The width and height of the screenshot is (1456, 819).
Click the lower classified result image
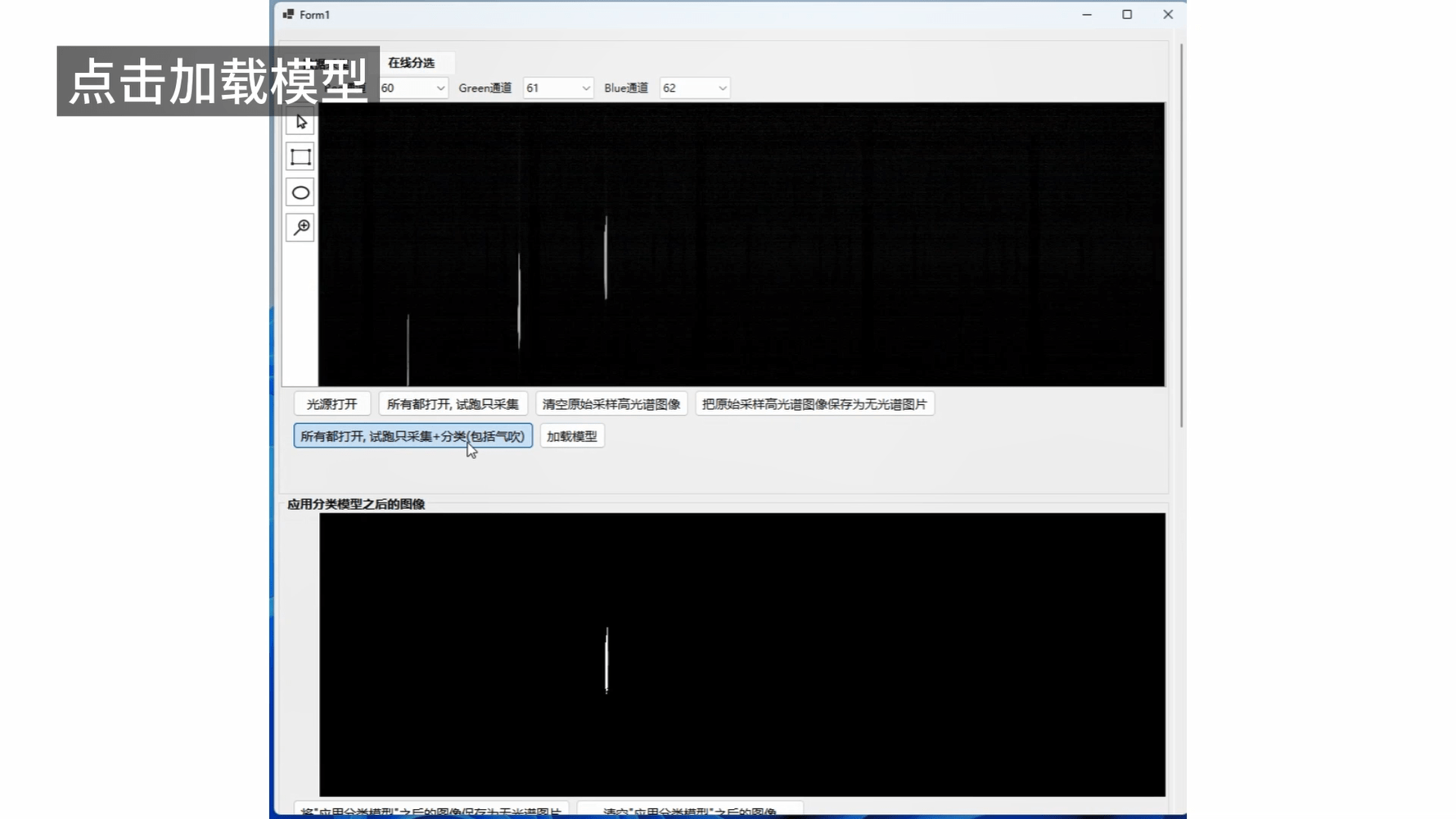coord(742,655)
